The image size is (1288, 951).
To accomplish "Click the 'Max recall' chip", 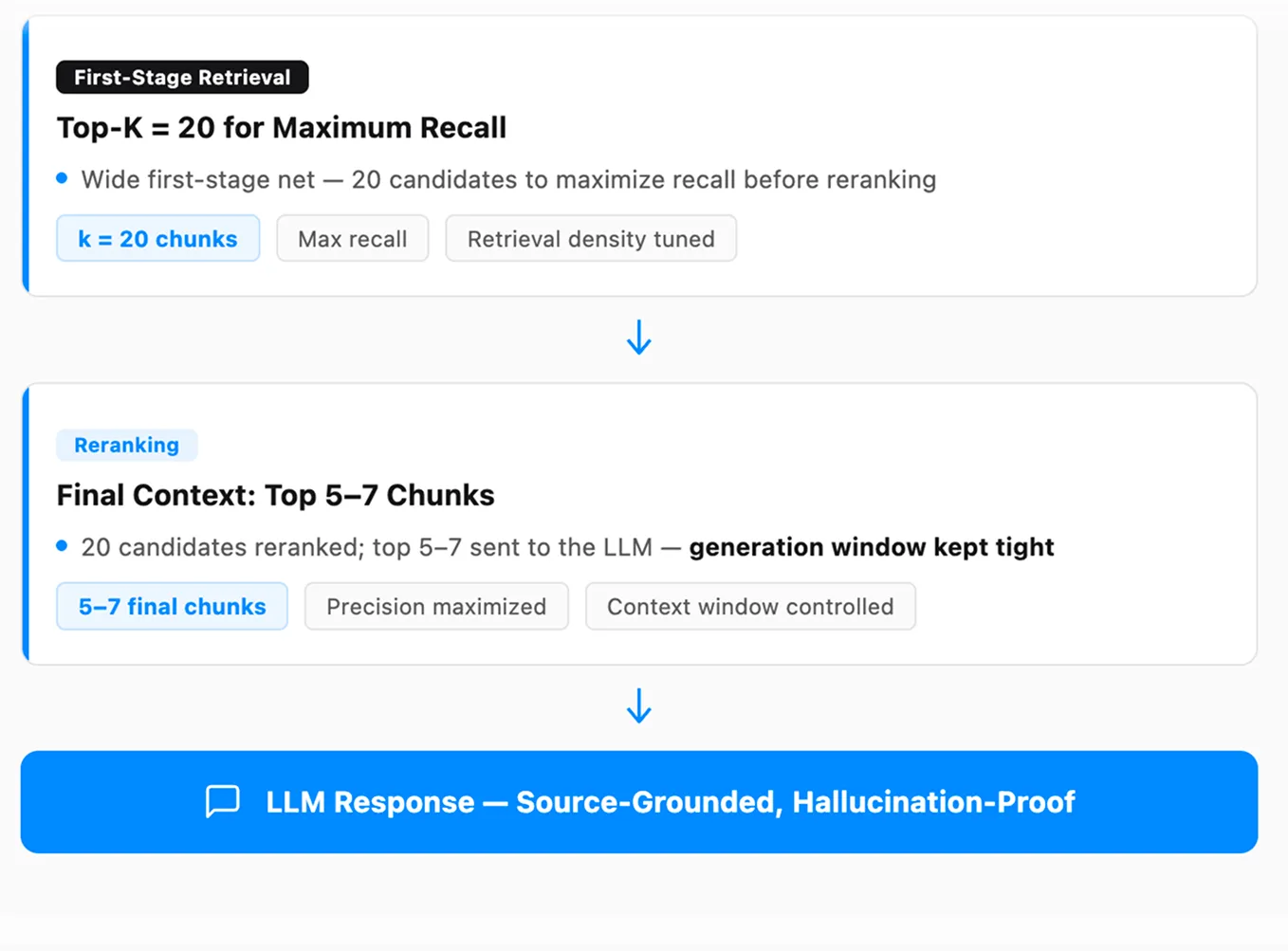I will [x=353, y=239].
